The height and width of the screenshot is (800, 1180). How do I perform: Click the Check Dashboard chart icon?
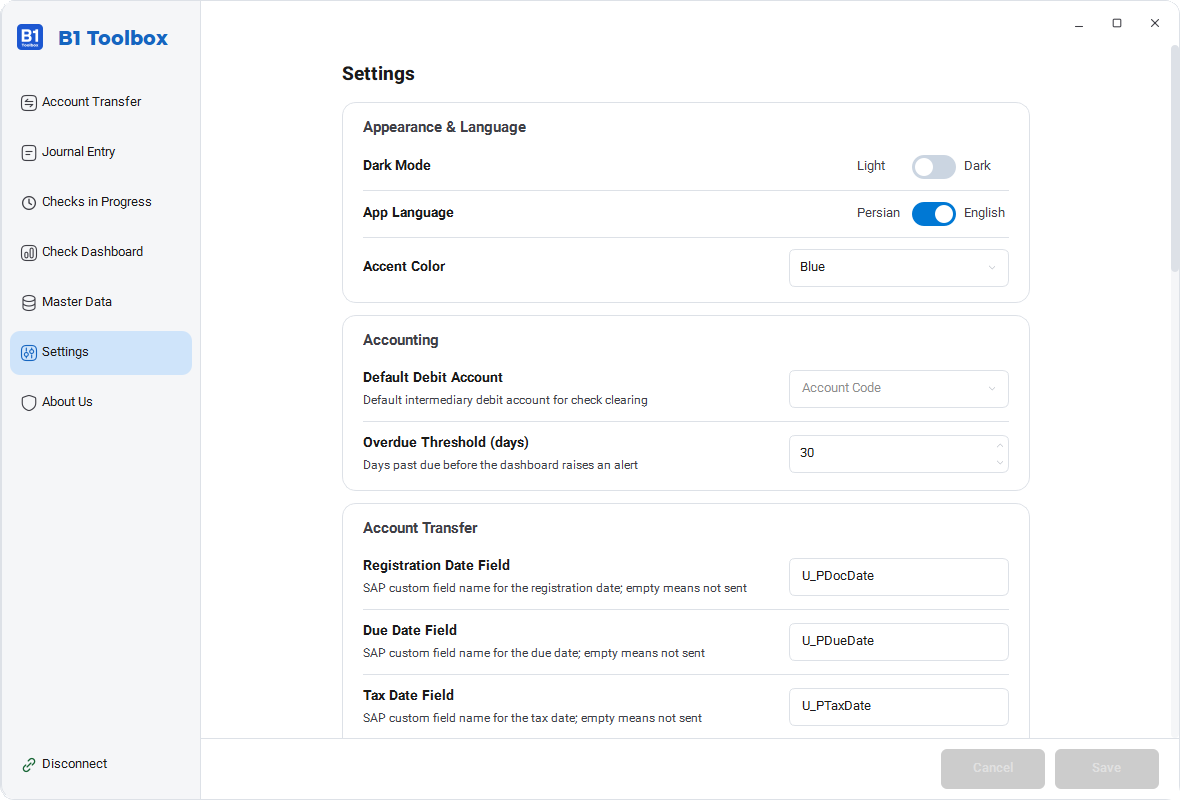(29, 253)
